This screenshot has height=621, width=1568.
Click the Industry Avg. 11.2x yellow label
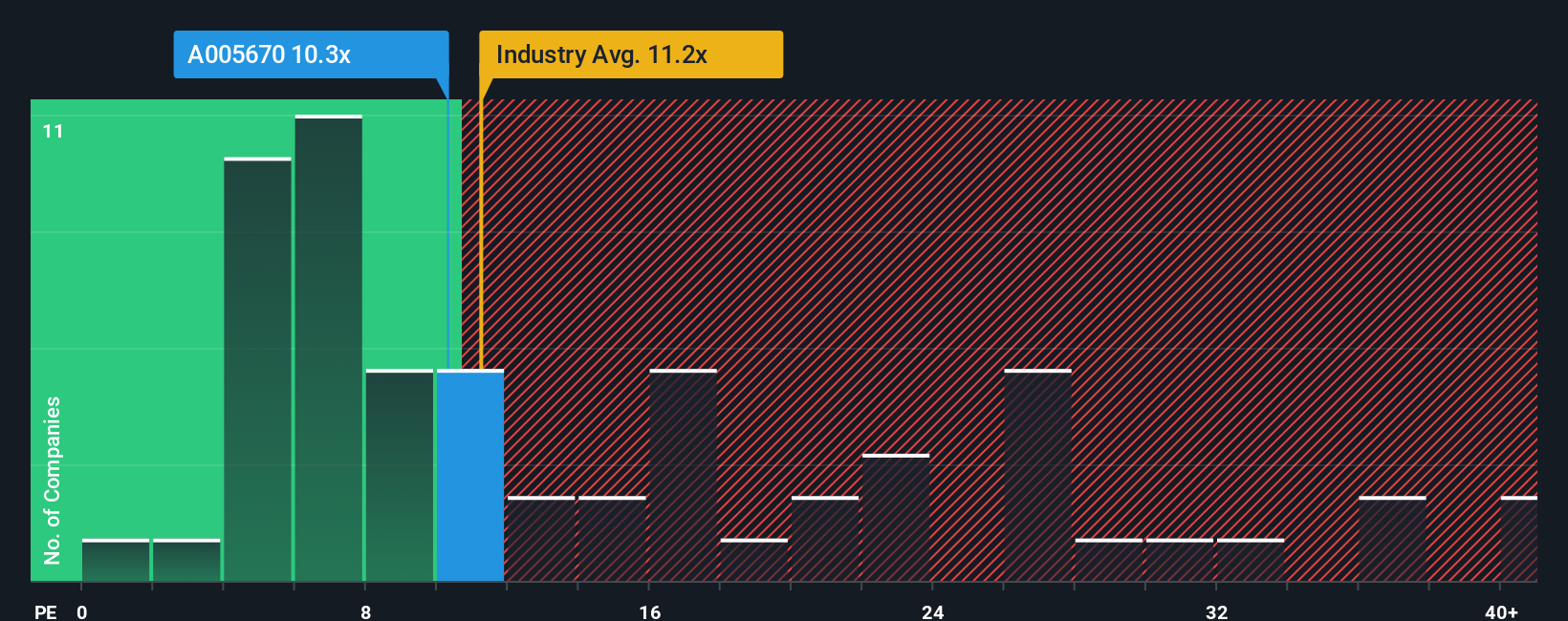(631, 54)
